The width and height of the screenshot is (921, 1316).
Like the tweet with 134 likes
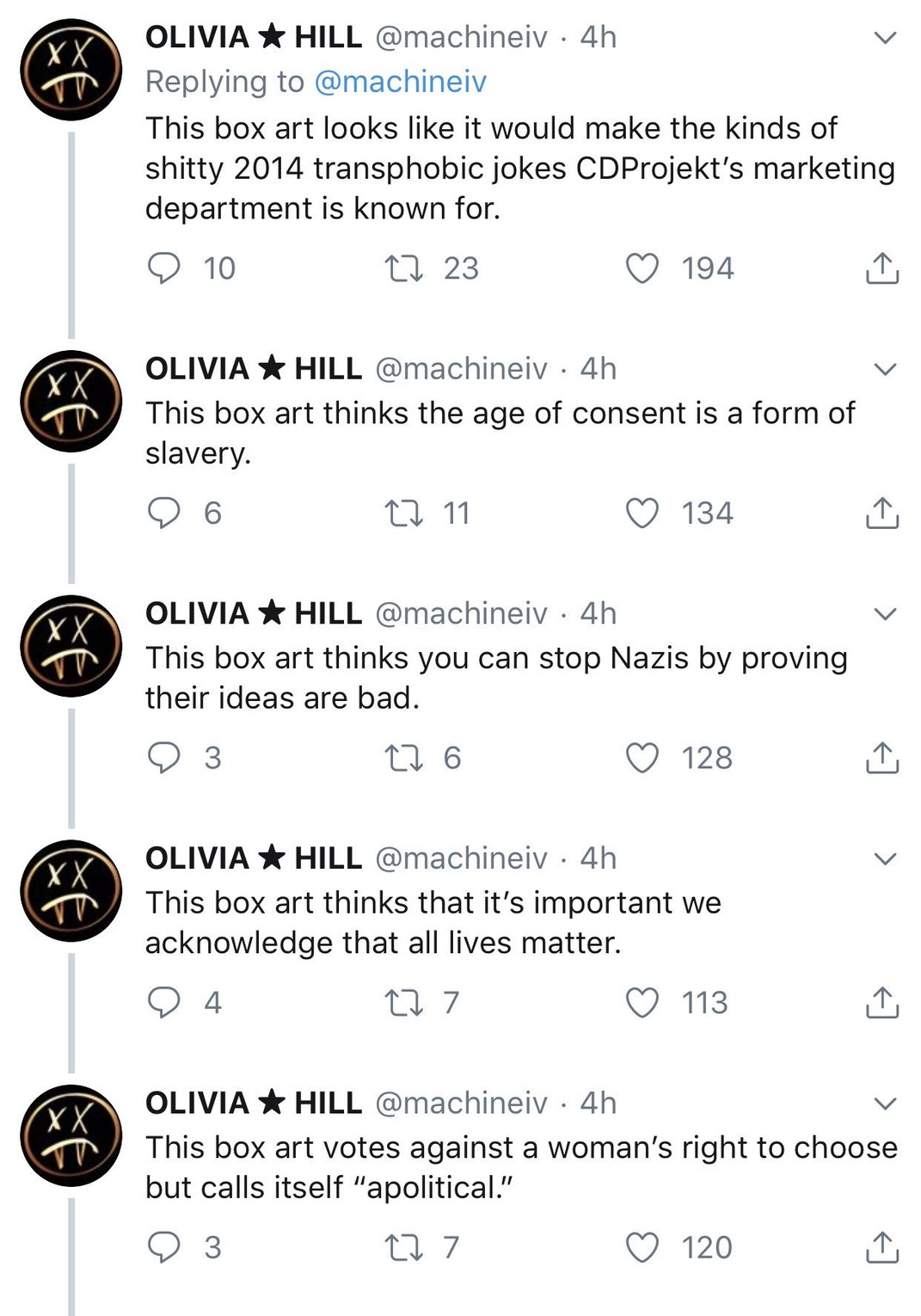[642, 513]
